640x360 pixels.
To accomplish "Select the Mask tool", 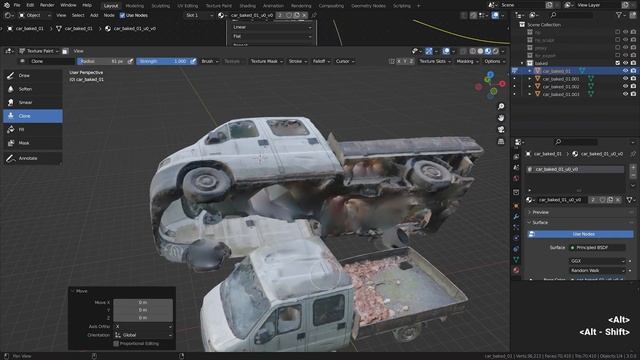I will coord(33,143).
